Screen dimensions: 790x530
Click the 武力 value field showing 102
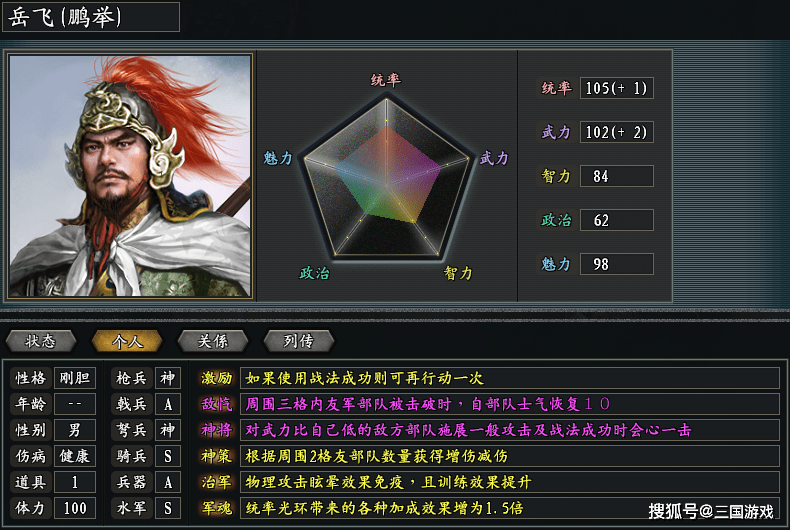coord(617,132)
